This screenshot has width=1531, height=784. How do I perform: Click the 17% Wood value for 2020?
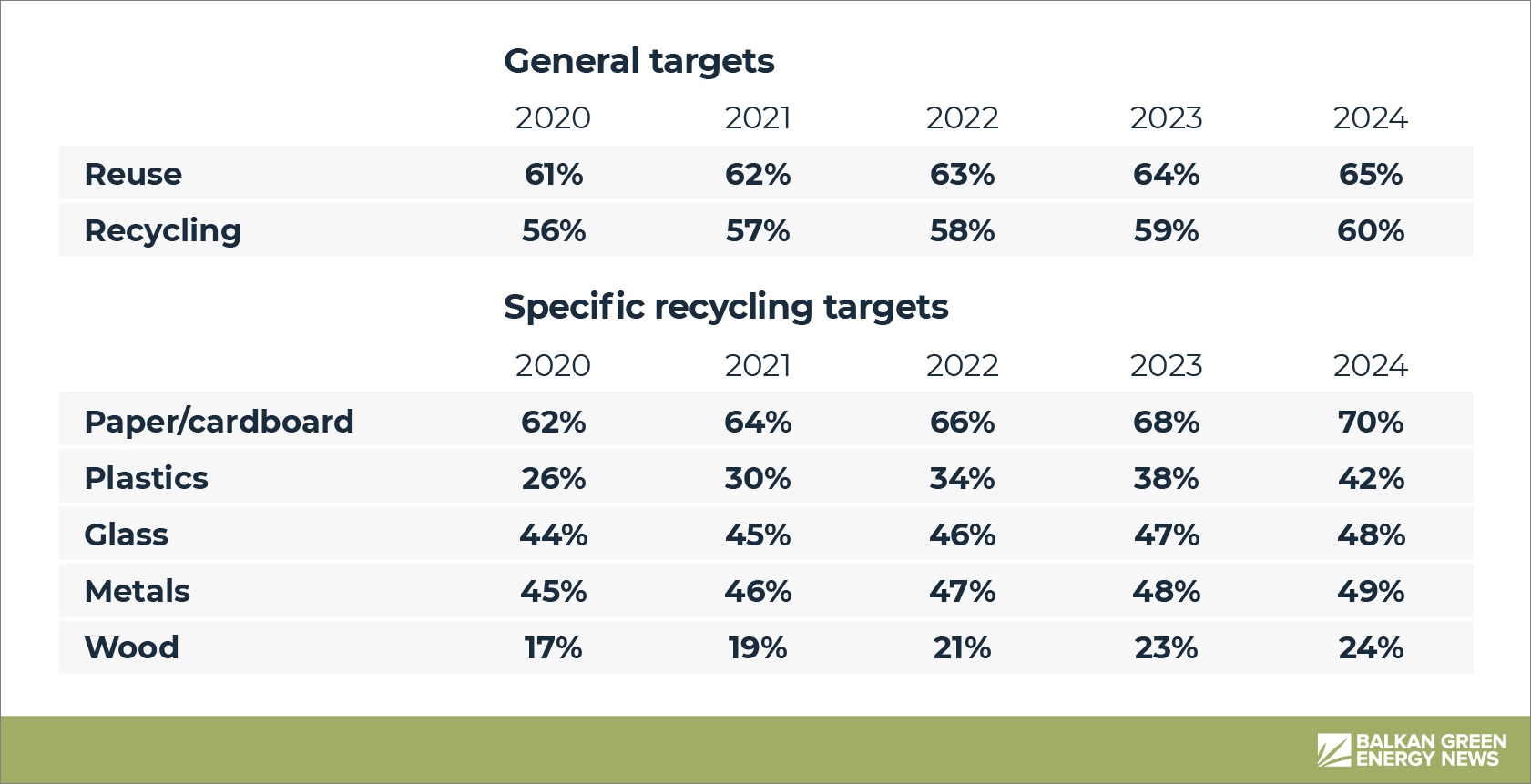tap(553, 647)
